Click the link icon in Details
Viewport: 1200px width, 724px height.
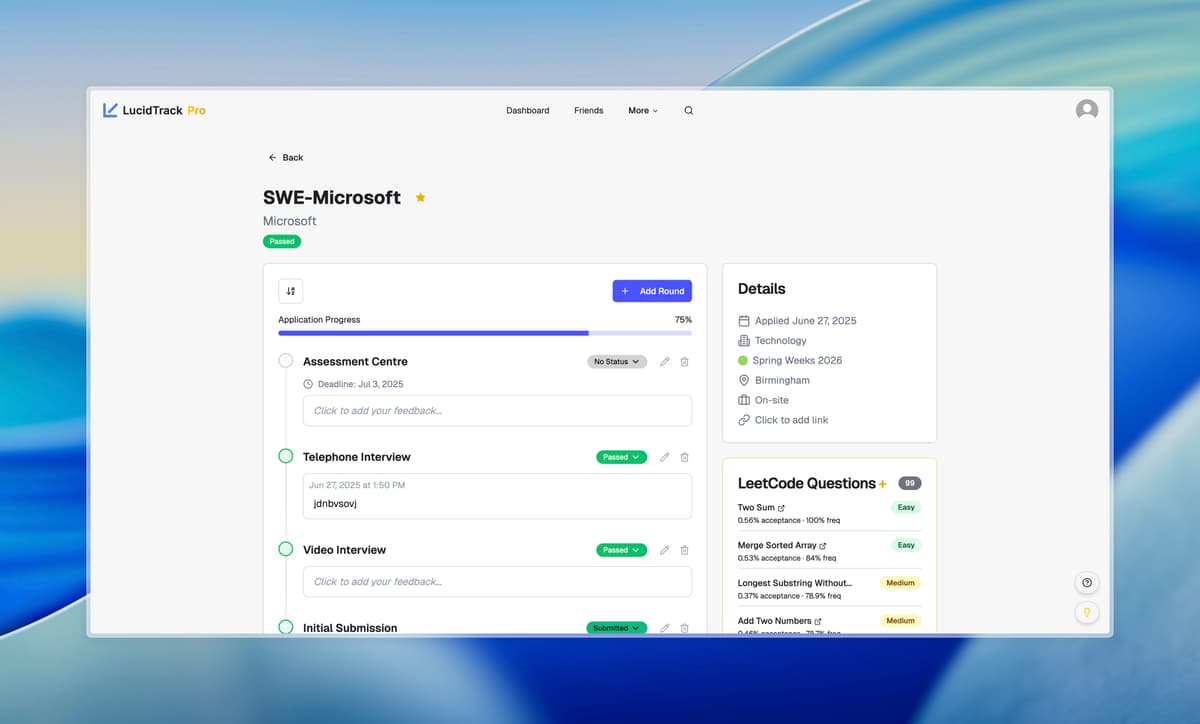pos(744,420)
